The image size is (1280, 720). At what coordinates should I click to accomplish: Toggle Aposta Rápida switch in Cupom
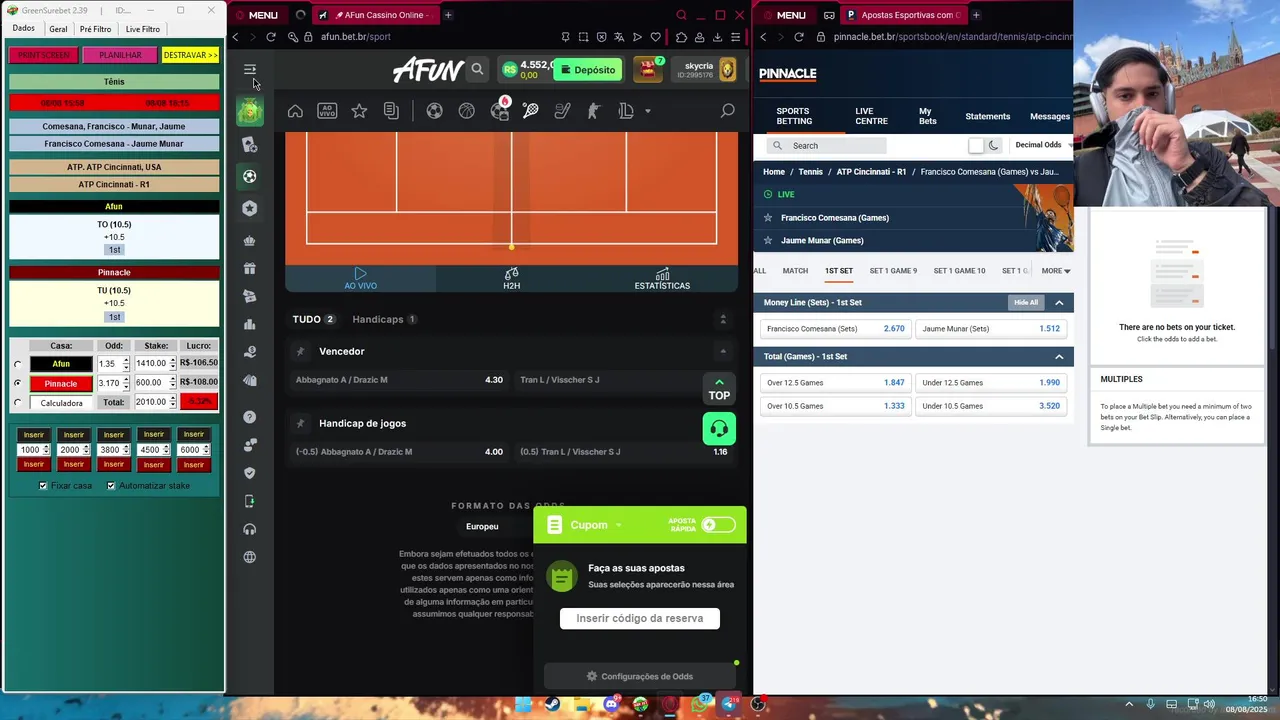click(x=718, y=525)
